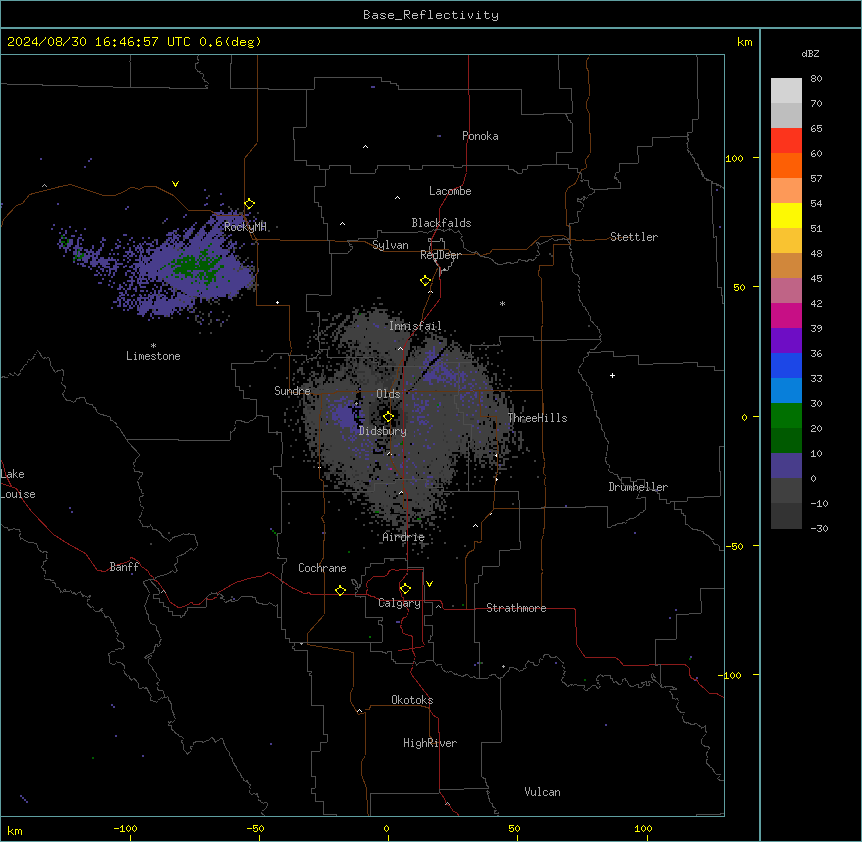The height and width of the screenshot is (842, 862).
Task: Select the yellow diamond marker above Calgary label
Action: (x=405, y=589)
